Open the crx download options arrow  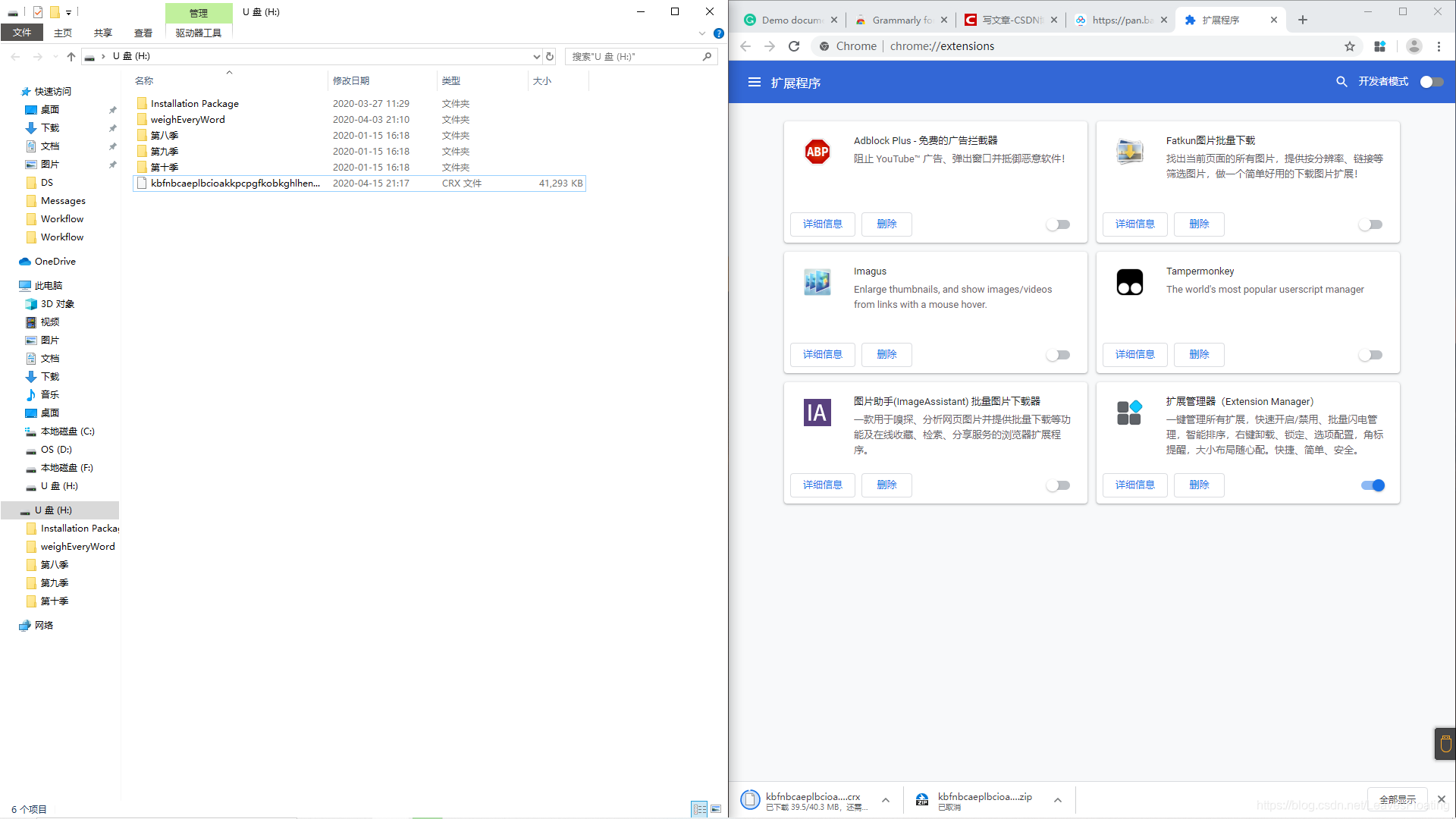pos(885,800)
